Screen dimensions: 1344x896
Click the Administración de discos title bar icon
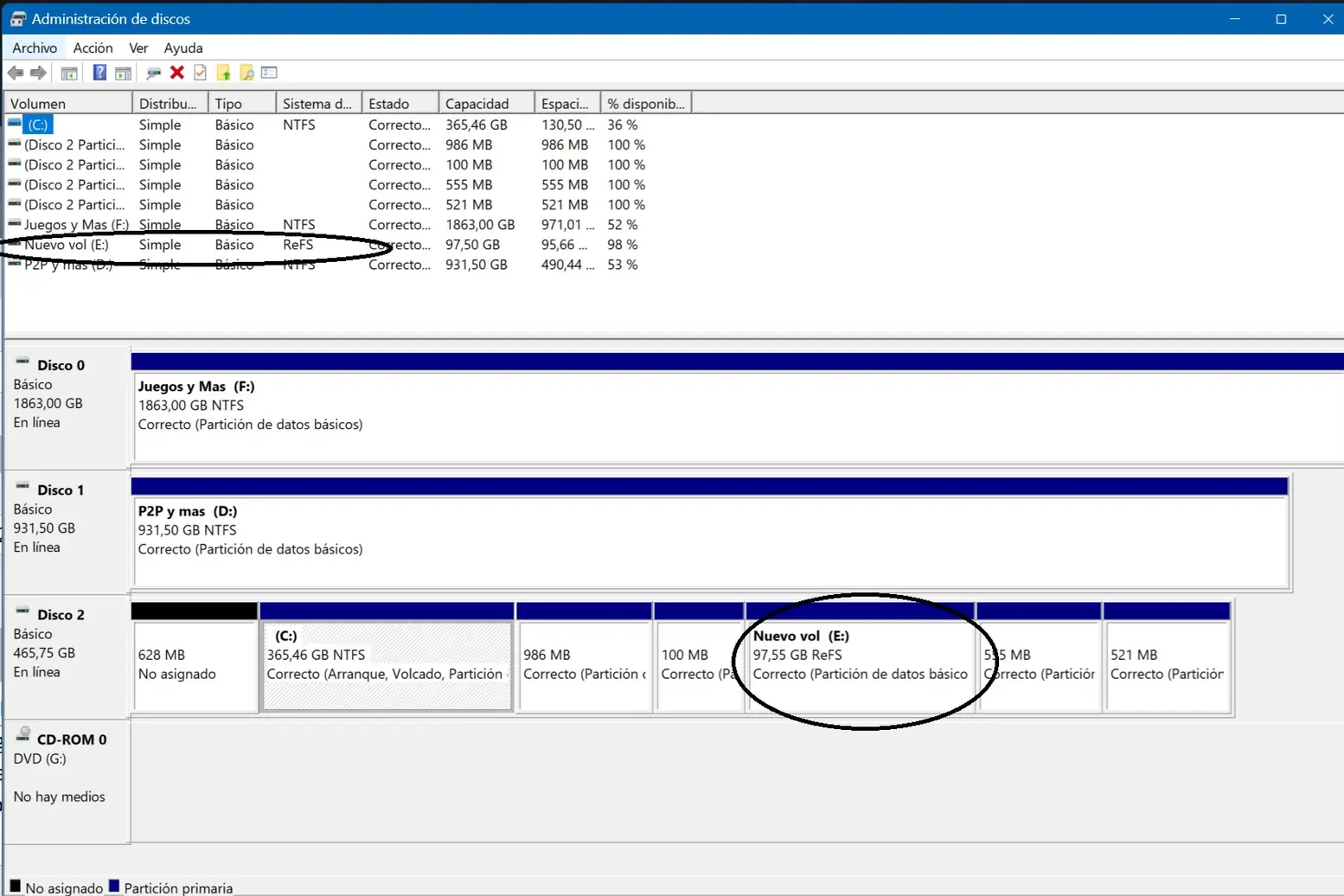17,18
